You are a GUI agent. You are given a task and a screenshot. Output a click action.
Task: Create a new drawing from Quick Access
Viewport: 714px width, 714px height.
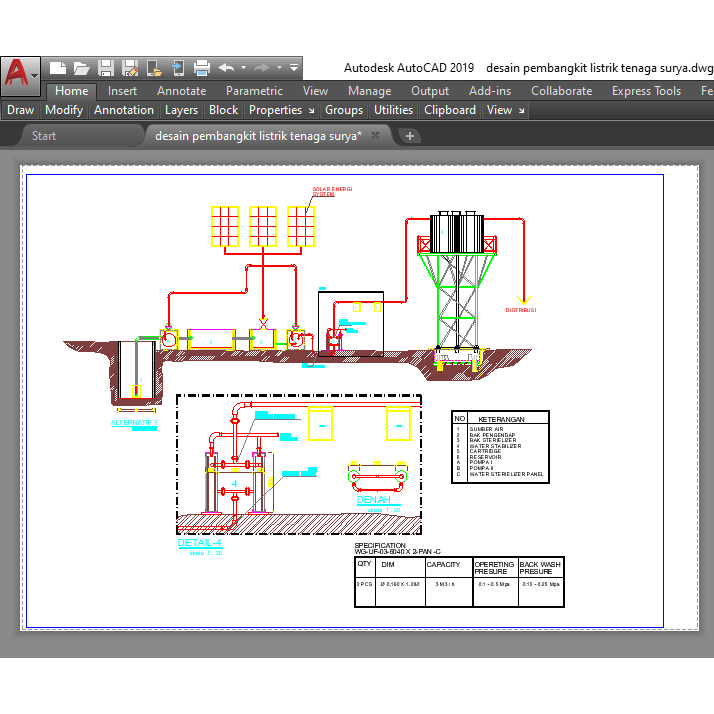click(x=57, y=68)
